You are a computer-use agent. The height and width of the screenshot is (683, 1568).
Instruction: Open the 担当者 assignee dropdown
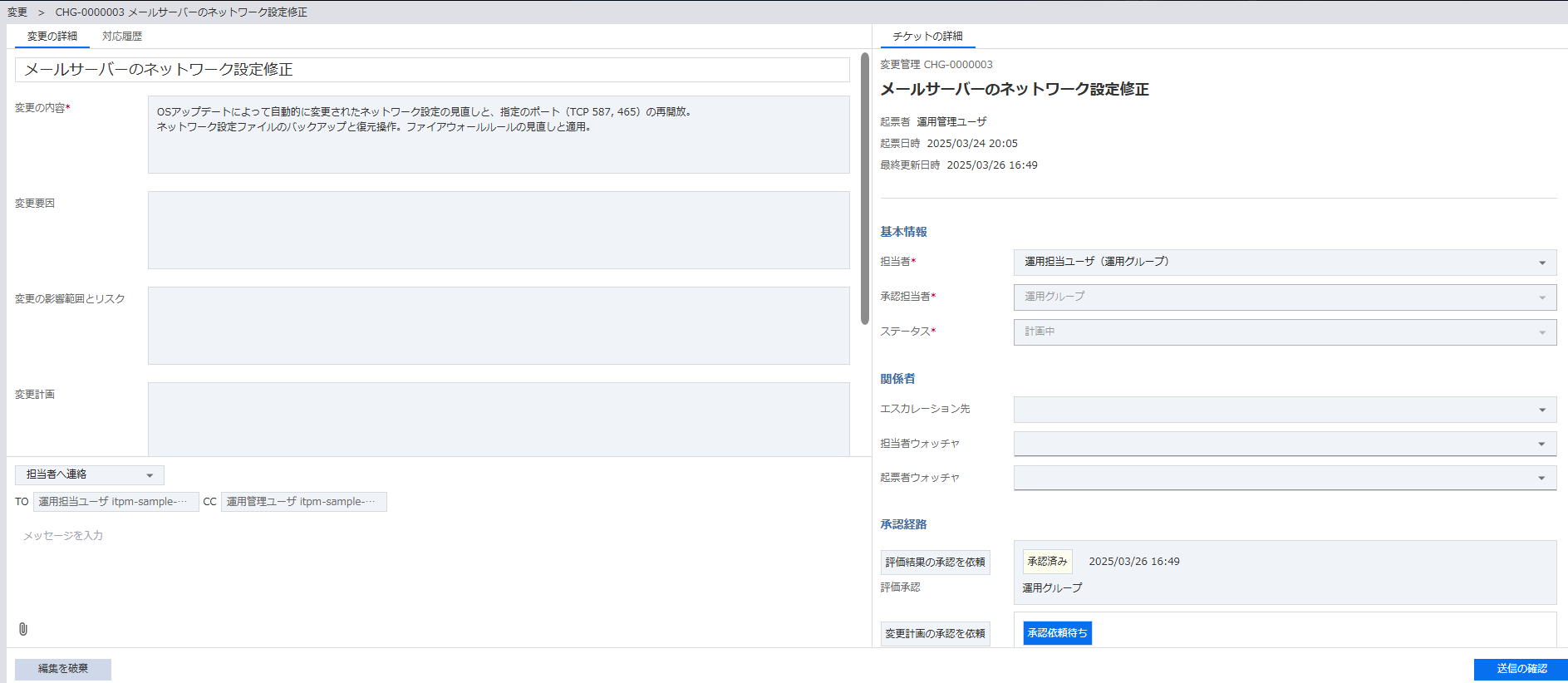point(1284,263)
